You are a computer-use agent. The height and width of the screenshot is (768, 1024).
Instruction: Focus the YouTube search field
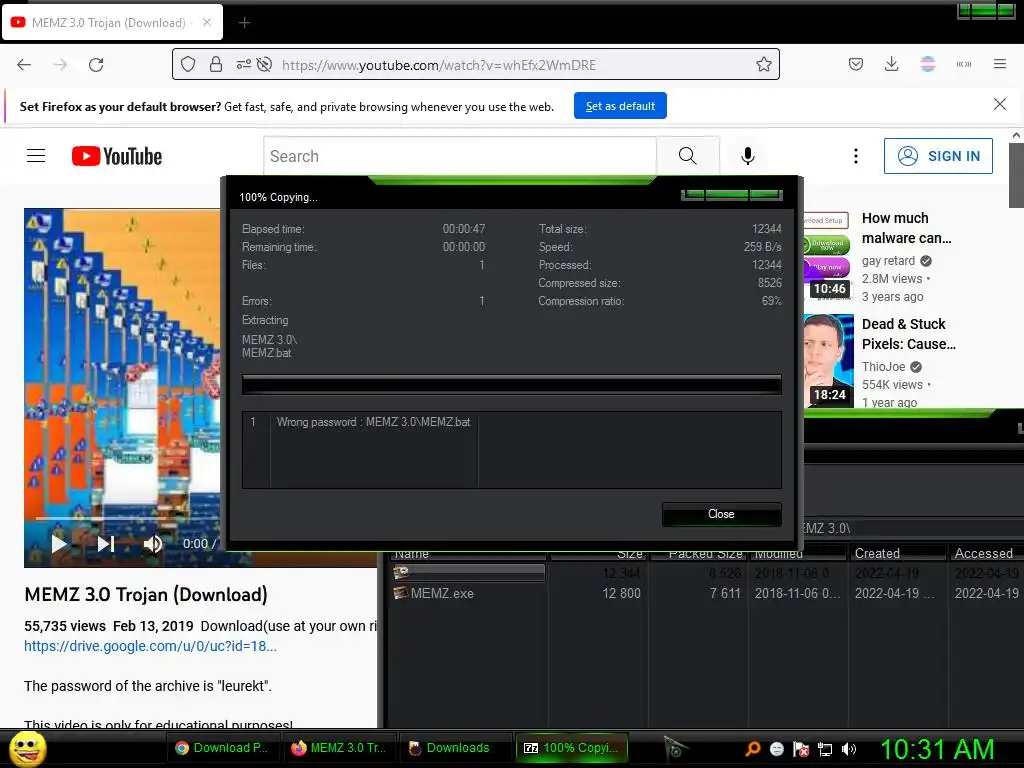click(460, 156)
